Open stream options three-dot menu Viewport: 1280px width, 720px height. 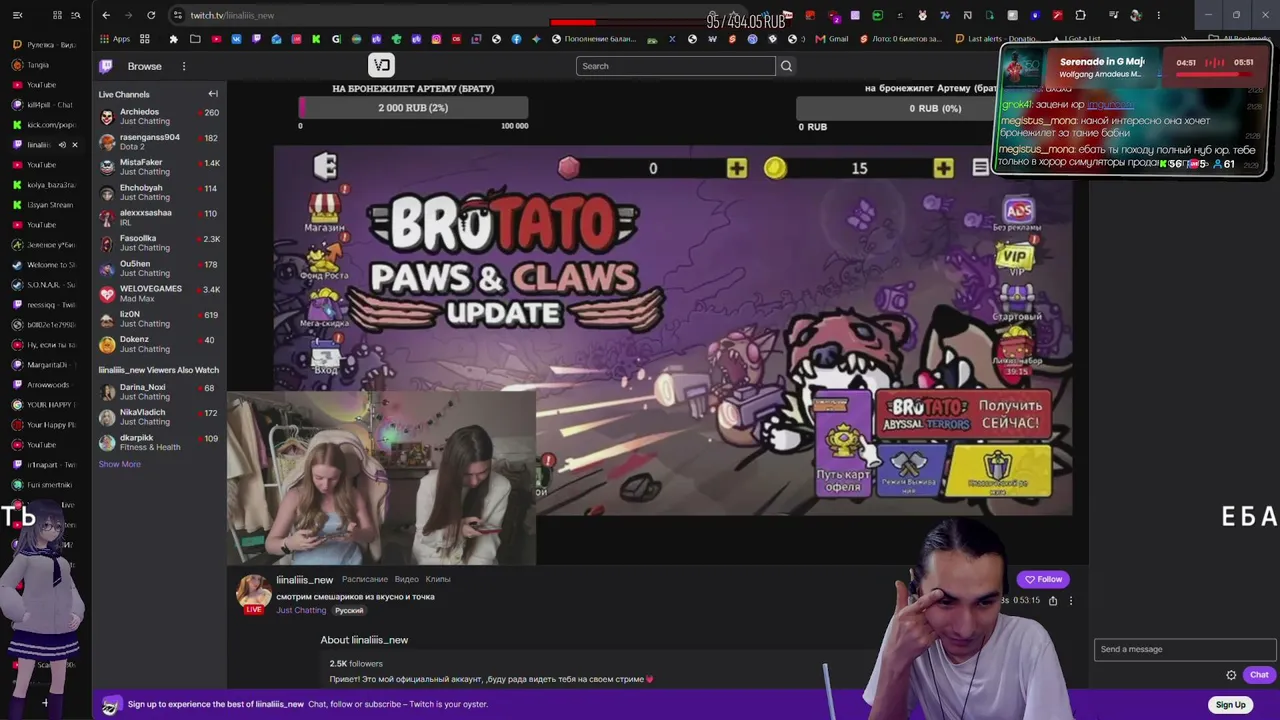click(1071, 601)
